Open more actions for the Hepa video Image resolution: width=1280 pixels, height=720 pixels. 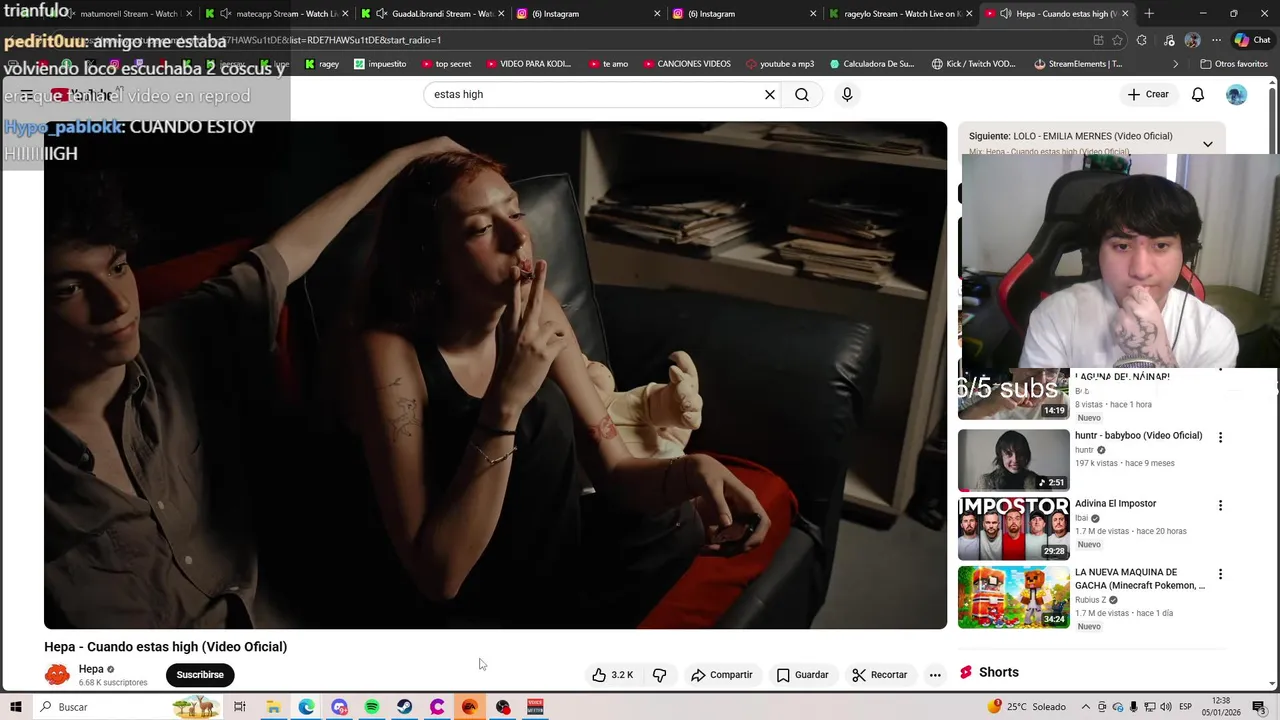tap(935, 675)
